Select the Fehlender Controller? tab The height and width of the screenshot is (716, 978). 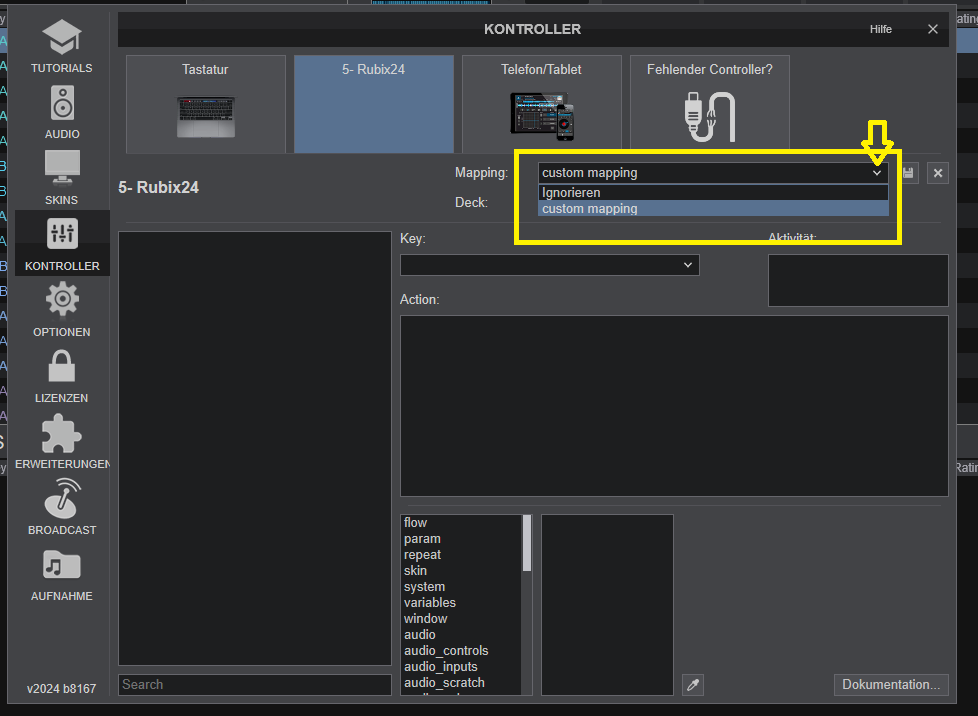click(710, 104)
